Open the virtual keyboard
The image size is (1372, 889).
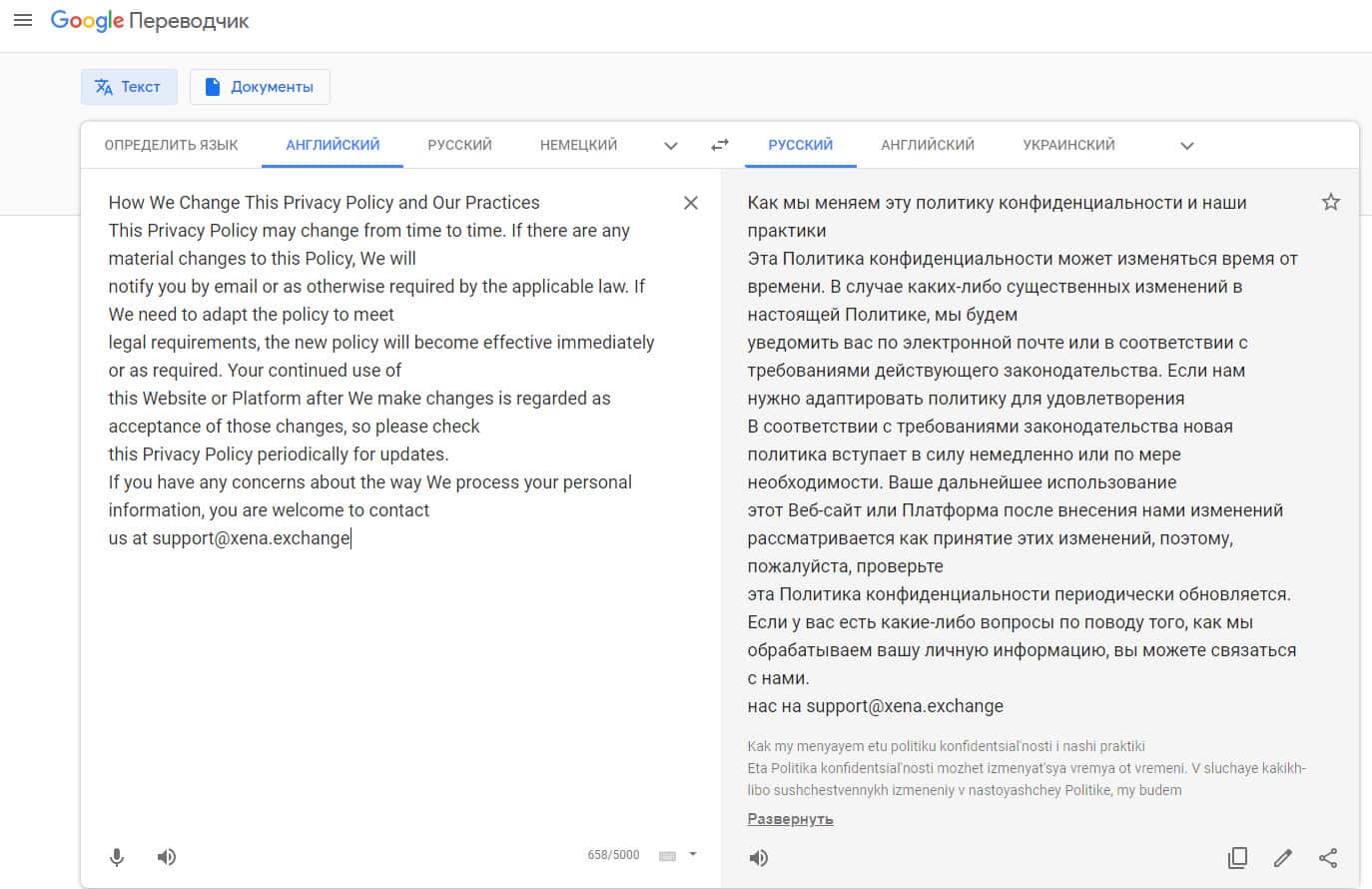pyautogui.click(x=668, y=856)
